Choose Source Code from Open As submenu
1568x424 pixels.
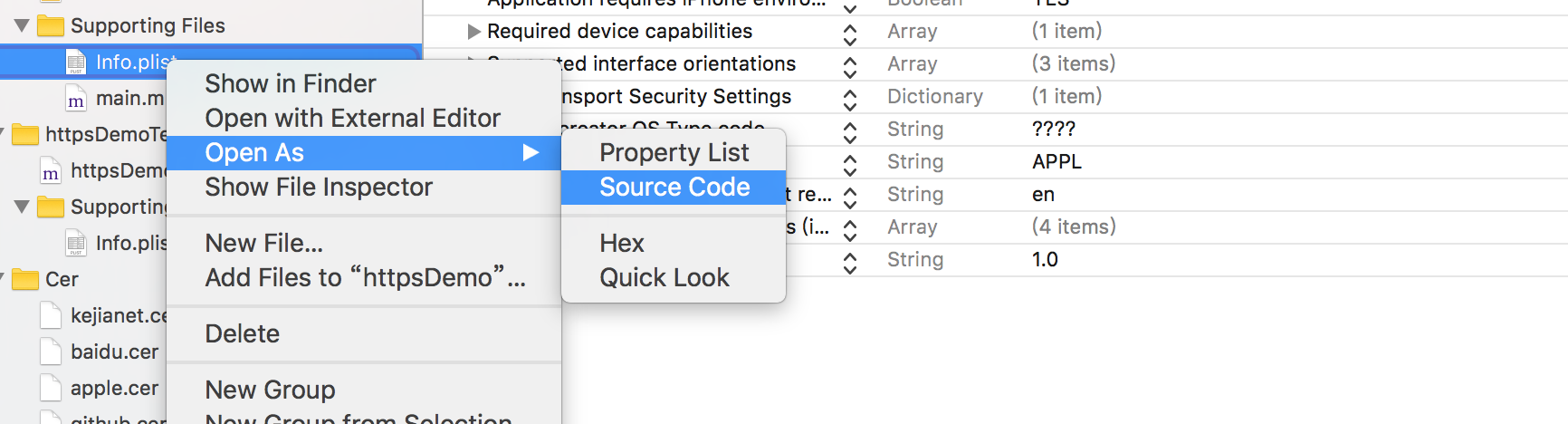click(674, 188)
